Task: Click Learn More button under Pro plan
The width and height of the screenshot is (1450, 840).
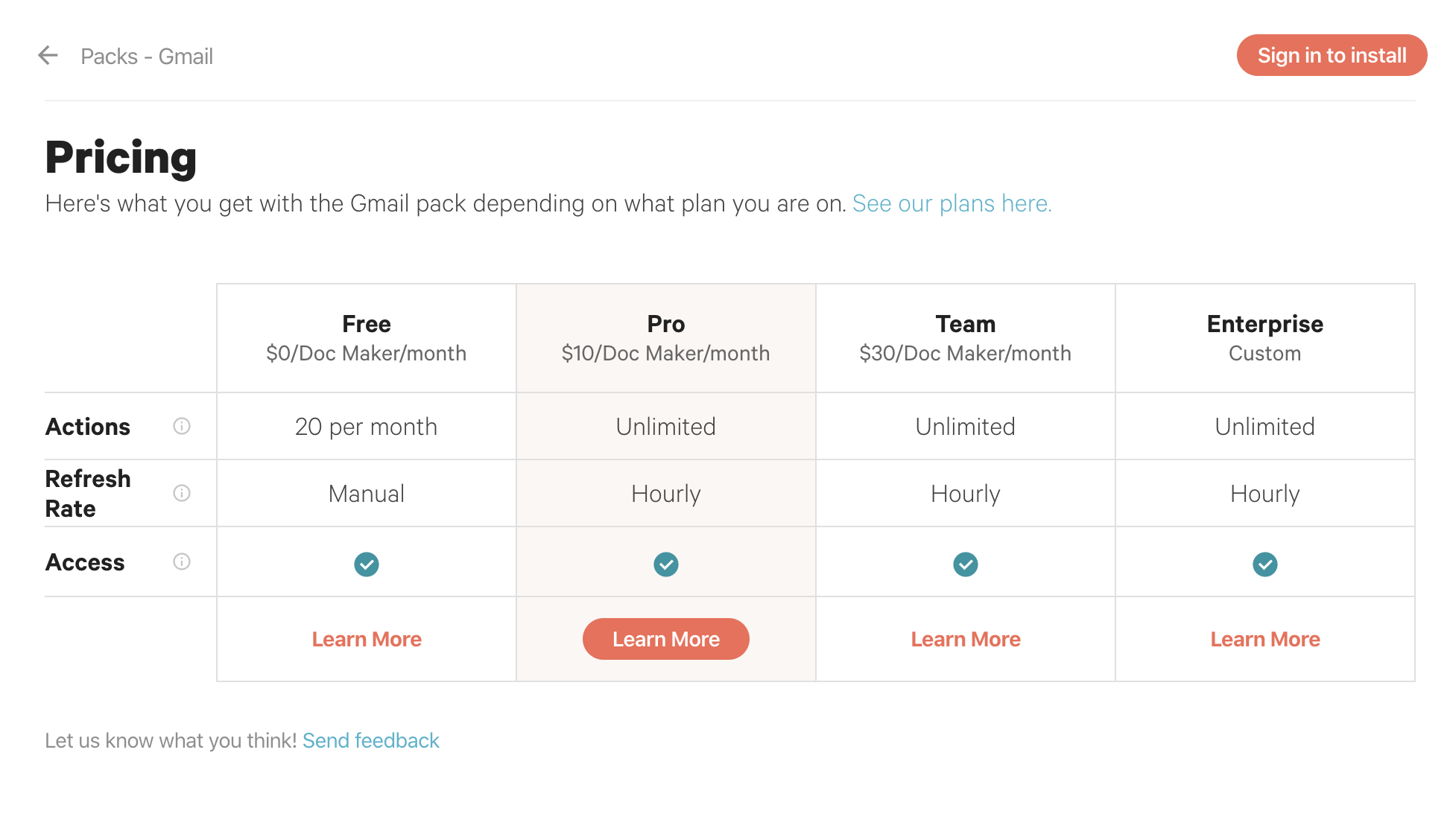Action: [x=666, y=639]
